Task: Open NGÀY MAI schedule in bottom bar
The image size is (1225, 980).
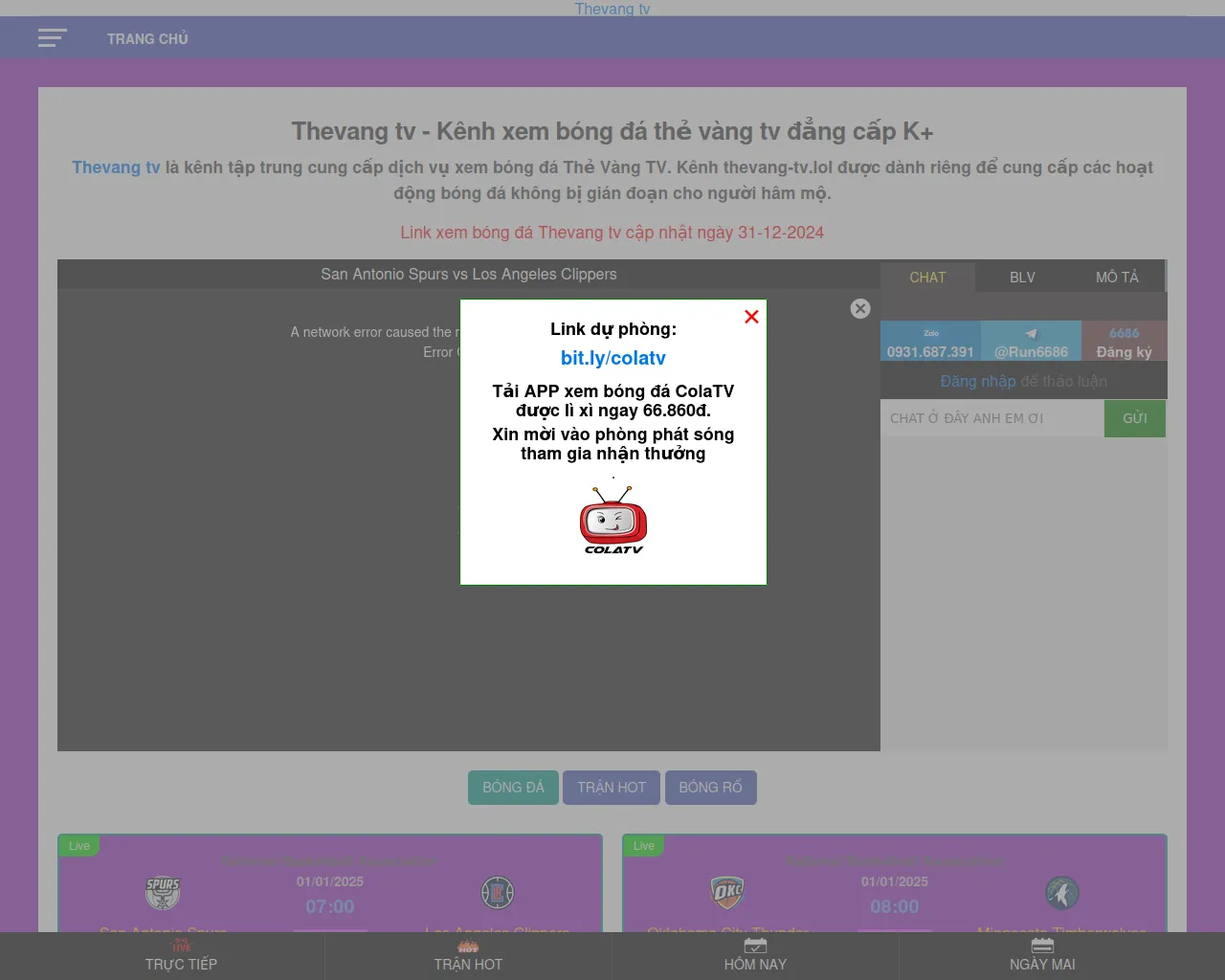Action: coord(1042,956)
